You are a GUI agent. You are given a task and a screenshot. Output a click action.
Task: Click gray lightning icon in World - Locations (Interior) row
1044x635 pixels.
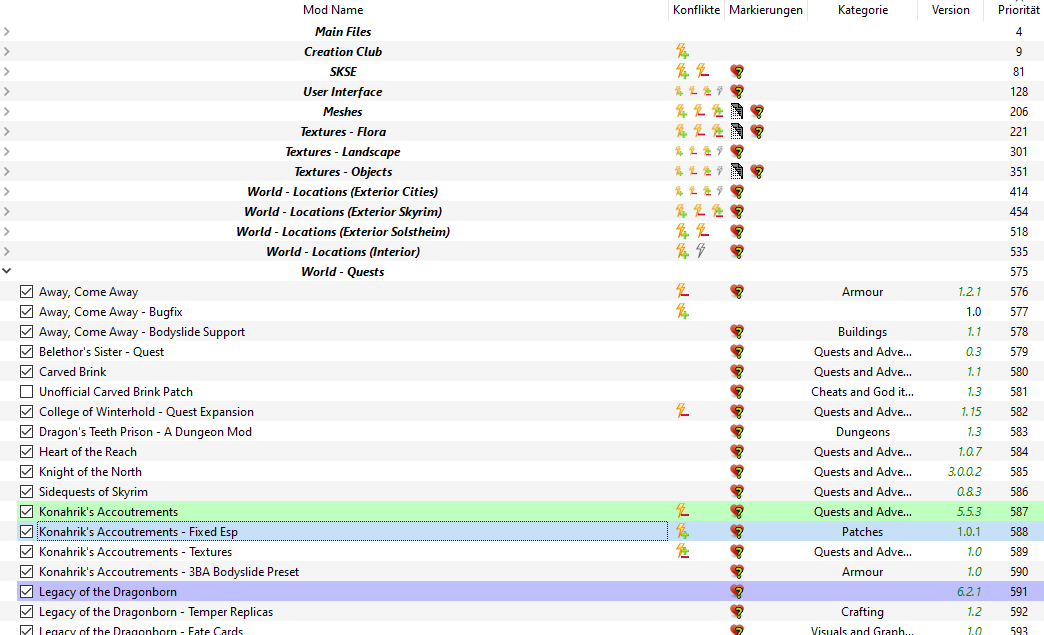click(701, 251)
